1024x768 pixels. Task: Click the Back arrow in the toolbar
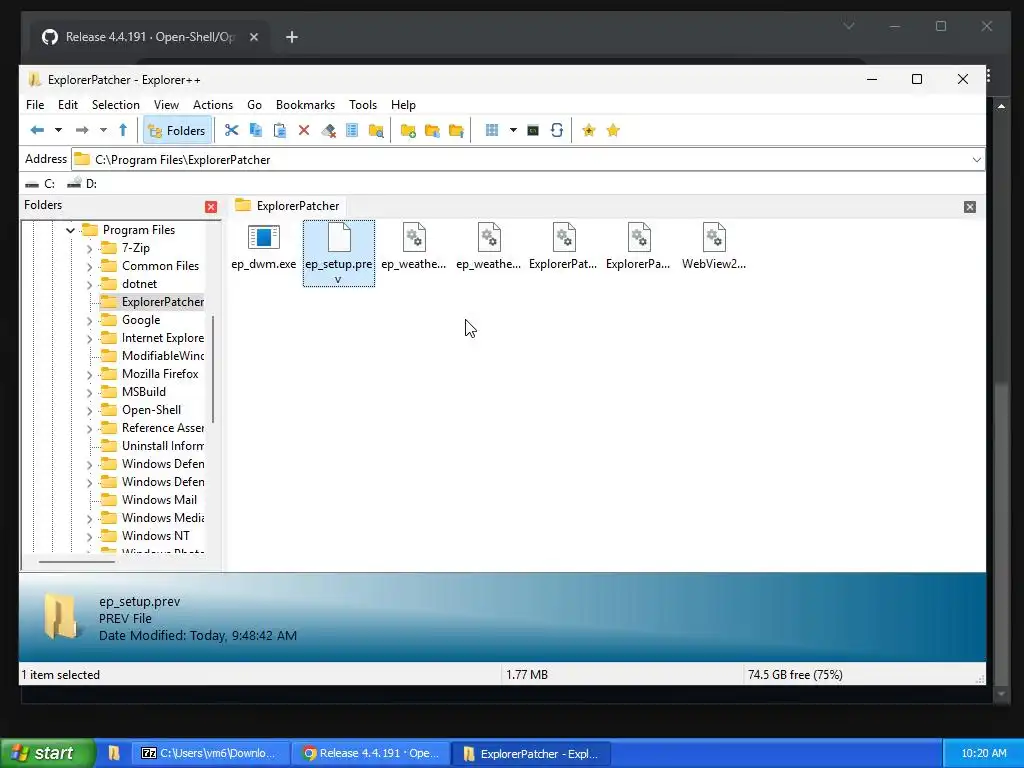[x=37, y=131]
